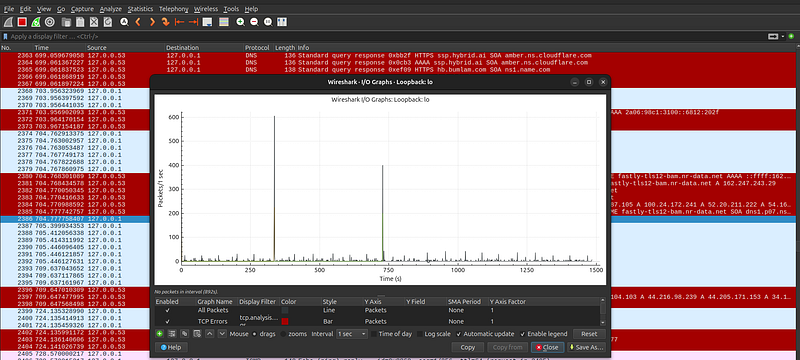Open the display filter history dropdown
Screen dimensions: 800x360
pyautogui.click(x=783, y=37)
